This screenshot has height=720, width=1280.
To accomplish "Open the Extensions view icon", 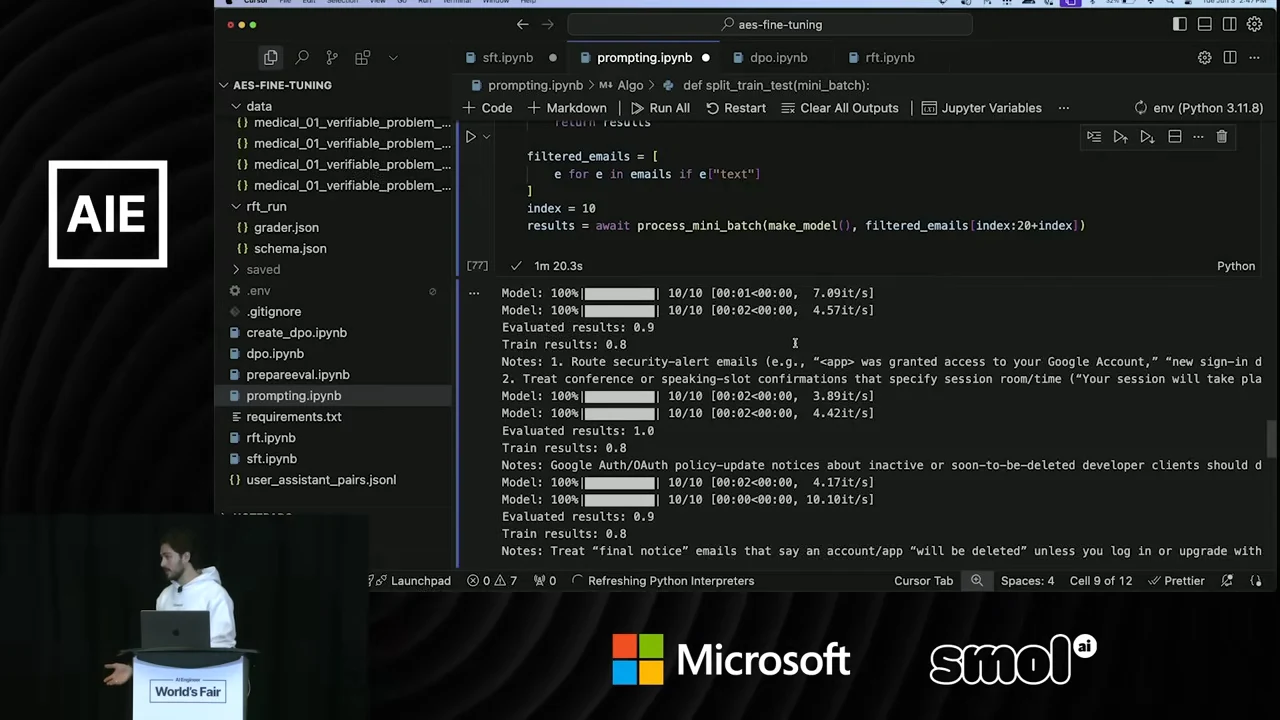I will tap(362, 58).
